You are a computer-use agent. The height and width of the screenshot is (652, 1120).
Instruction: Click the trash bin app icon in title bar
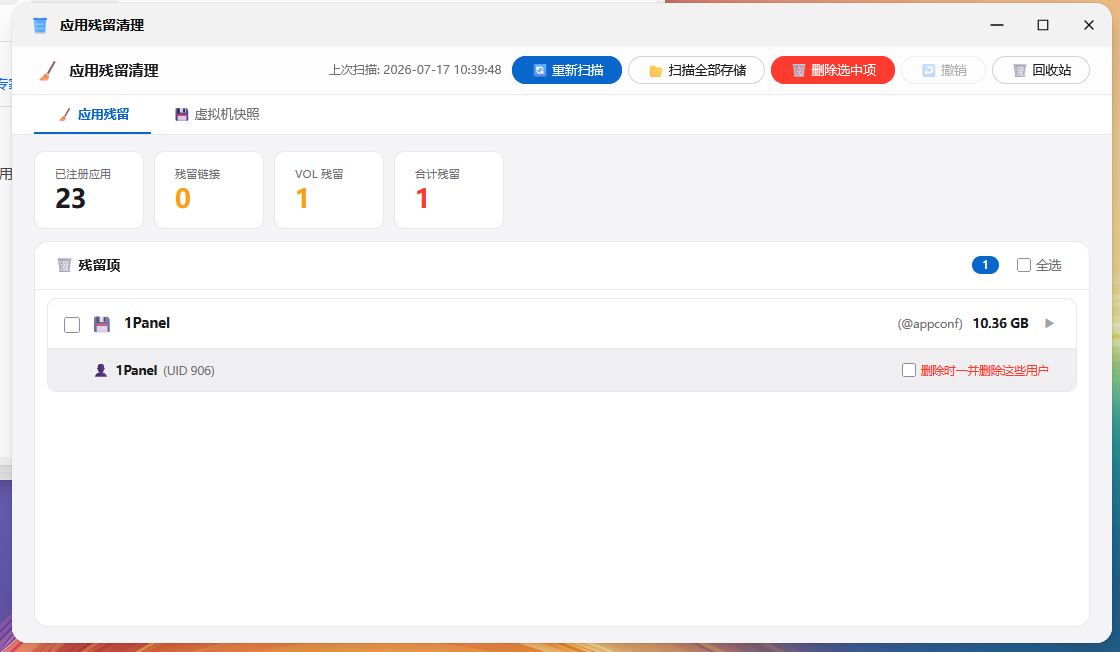(x=40, y=26)
